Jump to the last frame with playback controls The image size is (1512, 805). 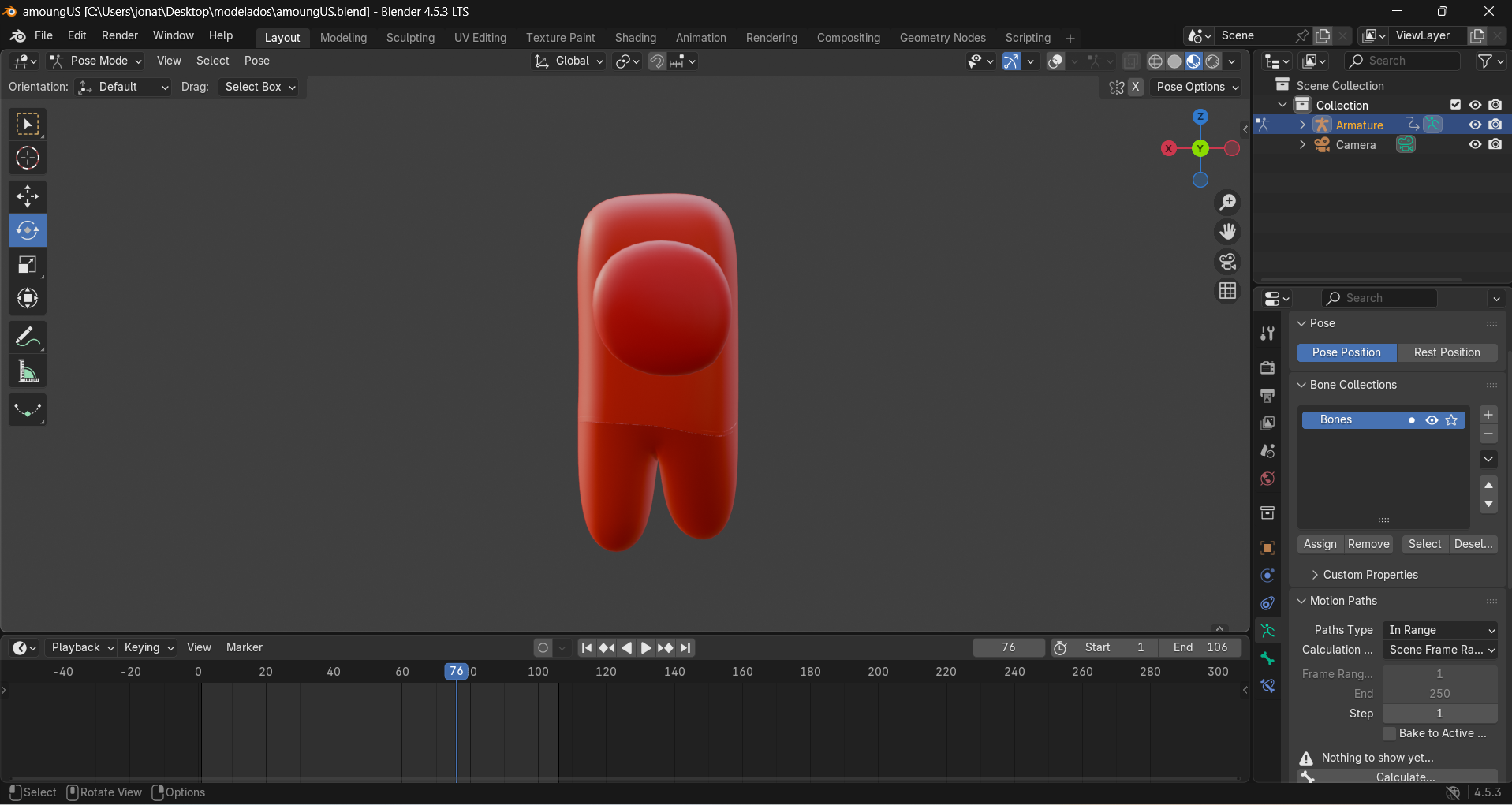coord(686,647)
